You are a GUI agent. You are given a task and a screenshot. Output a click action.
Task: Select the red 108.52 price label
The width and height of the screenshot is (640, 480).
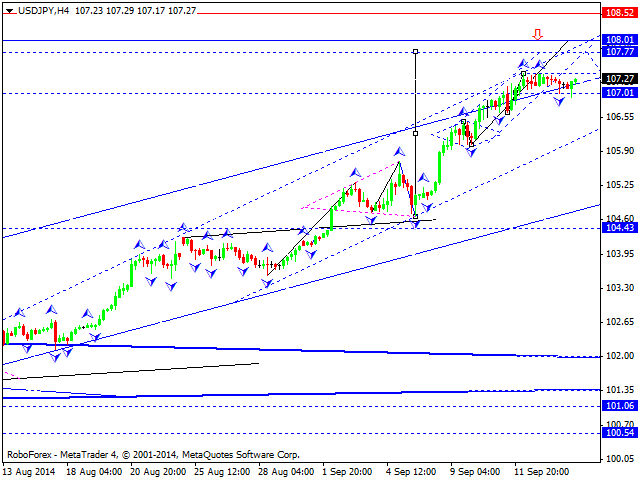tap(619, 13)
